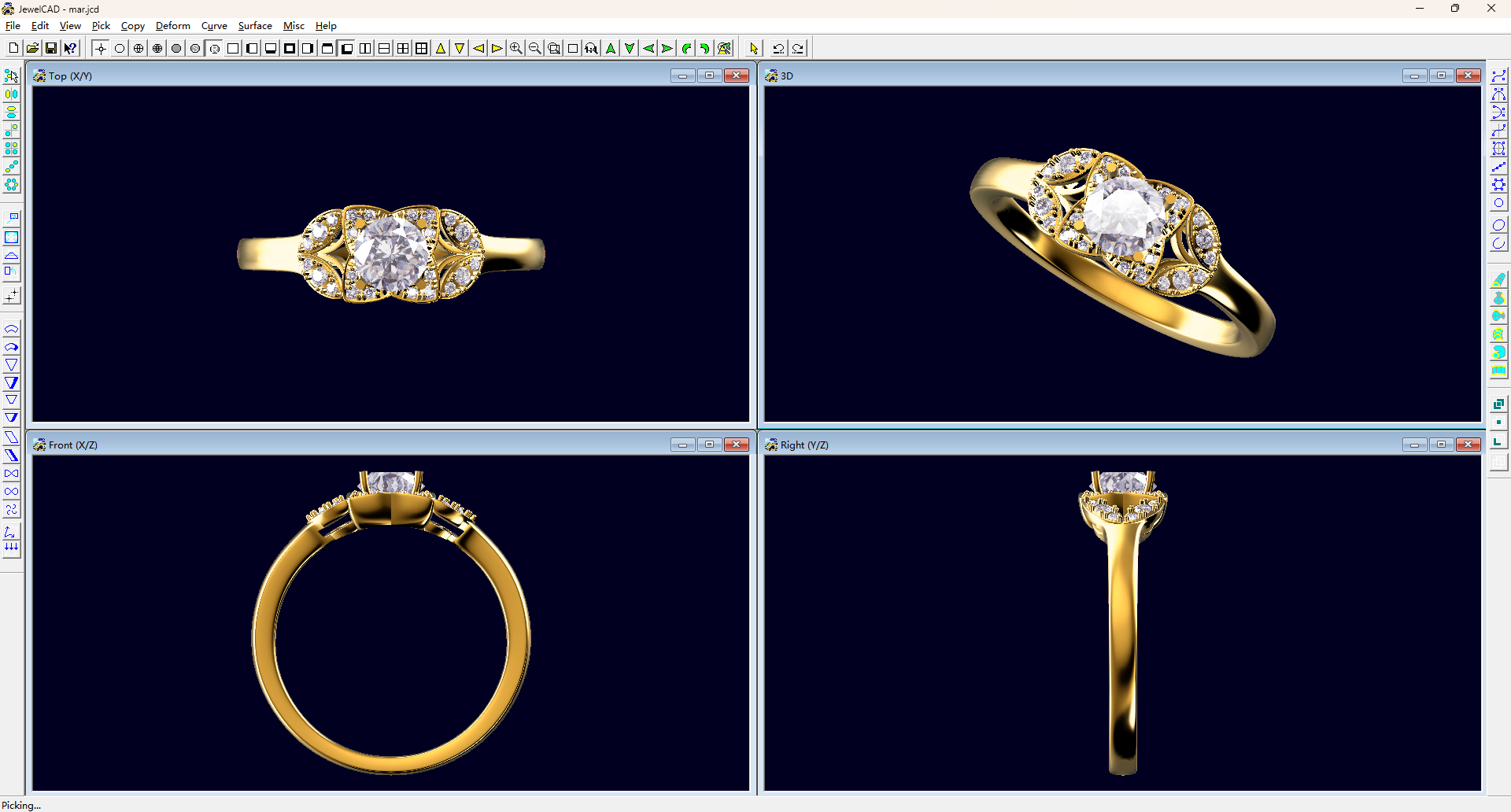Choose the single square top view icon

coord(233,48)
